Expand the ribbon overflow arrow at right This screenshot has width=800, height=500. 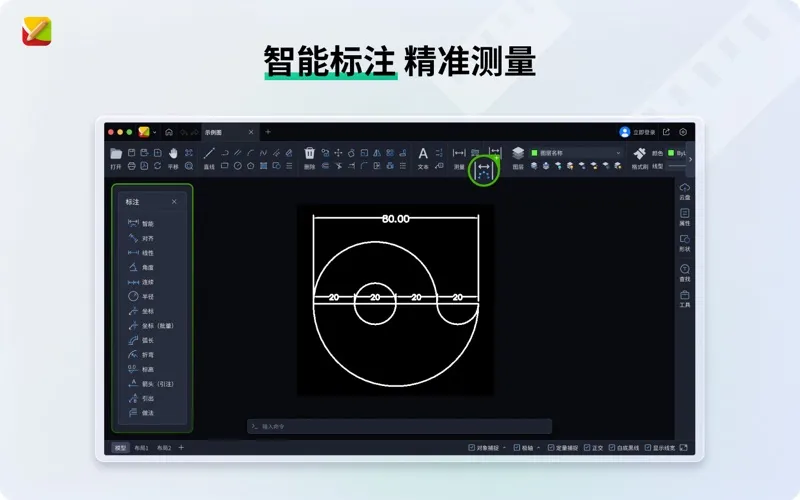690,159
